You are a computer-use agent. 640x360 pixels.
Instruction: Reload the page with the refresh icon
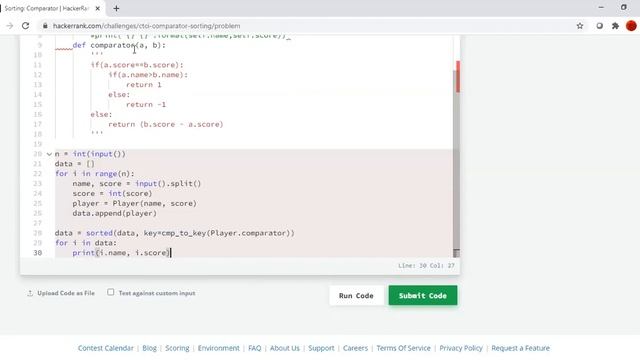coord(25,26)
